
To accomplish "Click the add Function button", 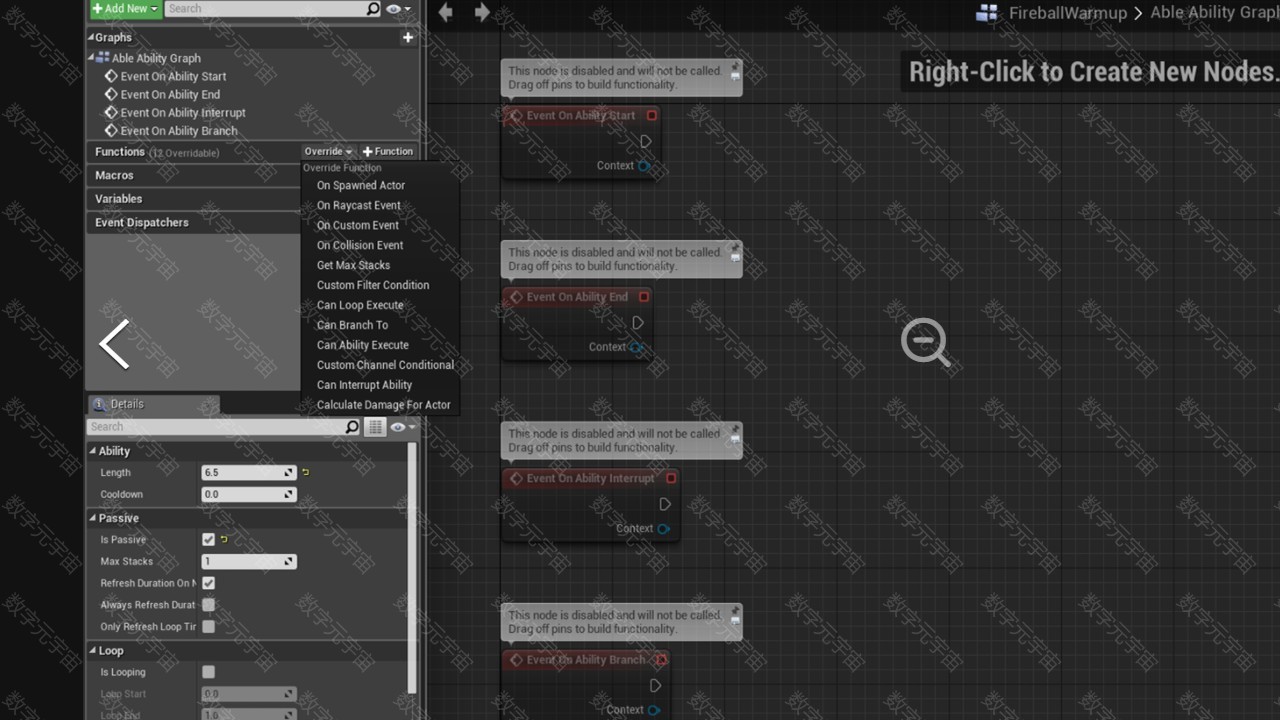I will (x=388, y=152).
